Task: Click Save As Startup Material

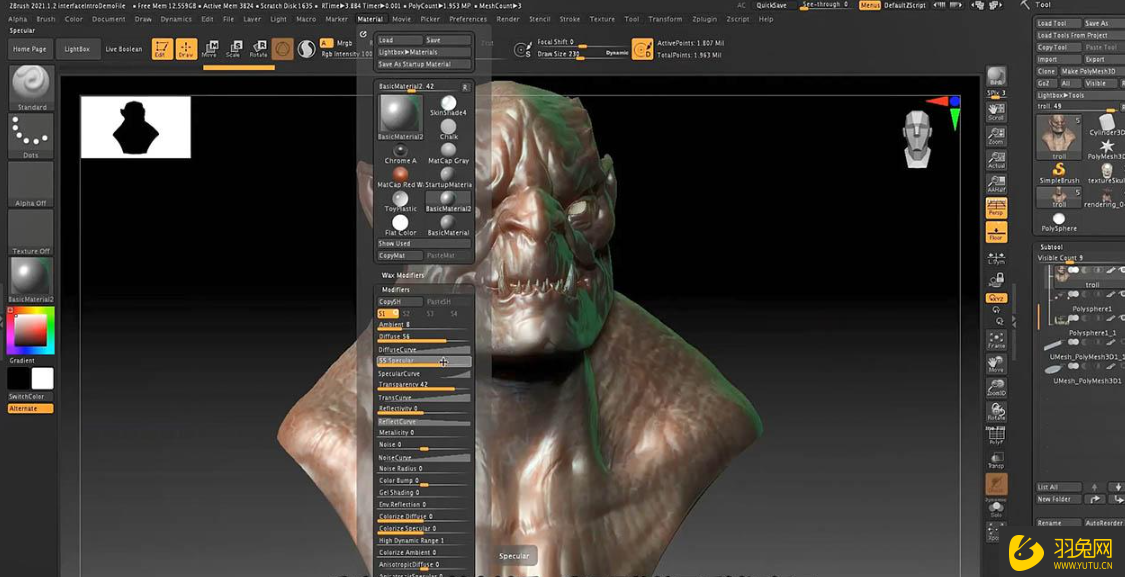Action: [424, 64]
